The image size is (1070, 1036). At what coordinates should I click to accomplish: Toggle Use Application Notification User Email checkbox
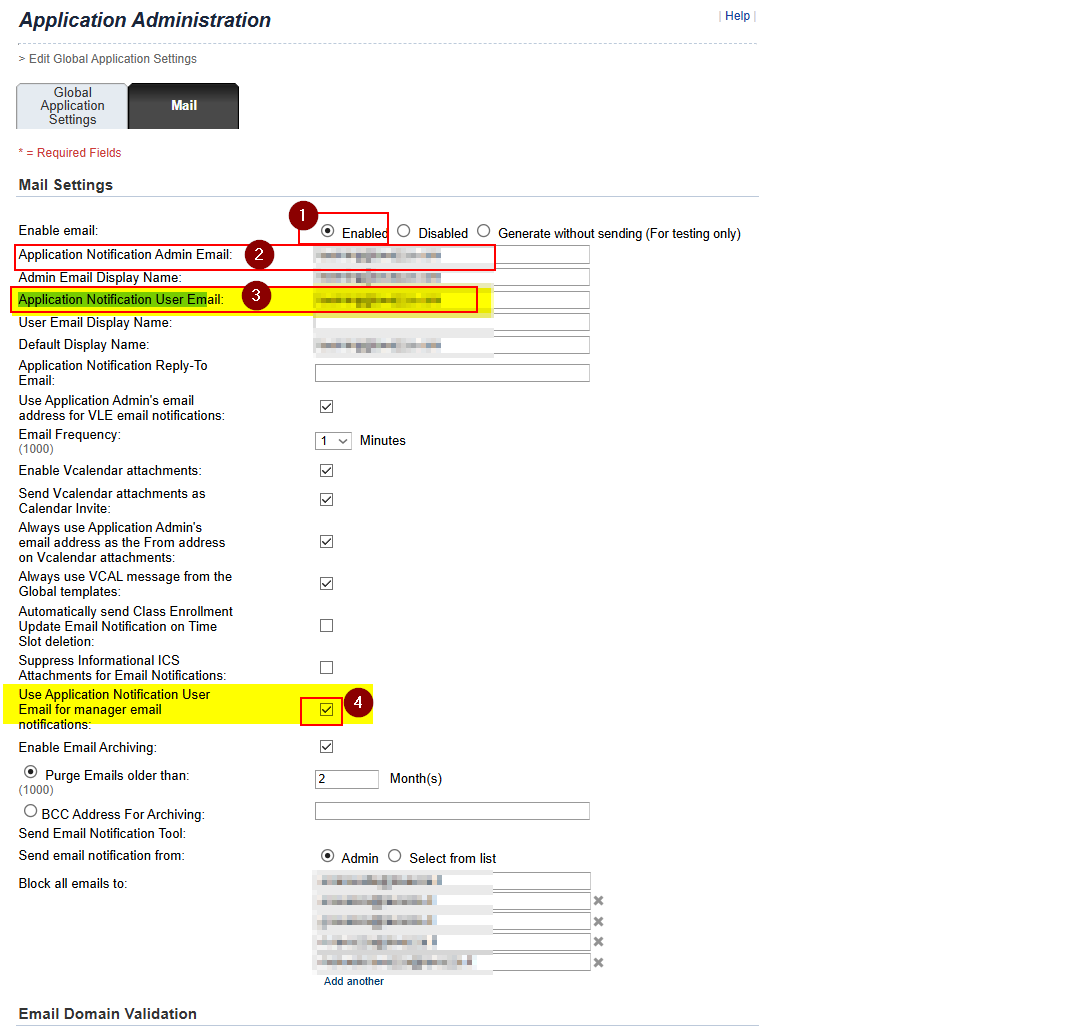(326, 710)
